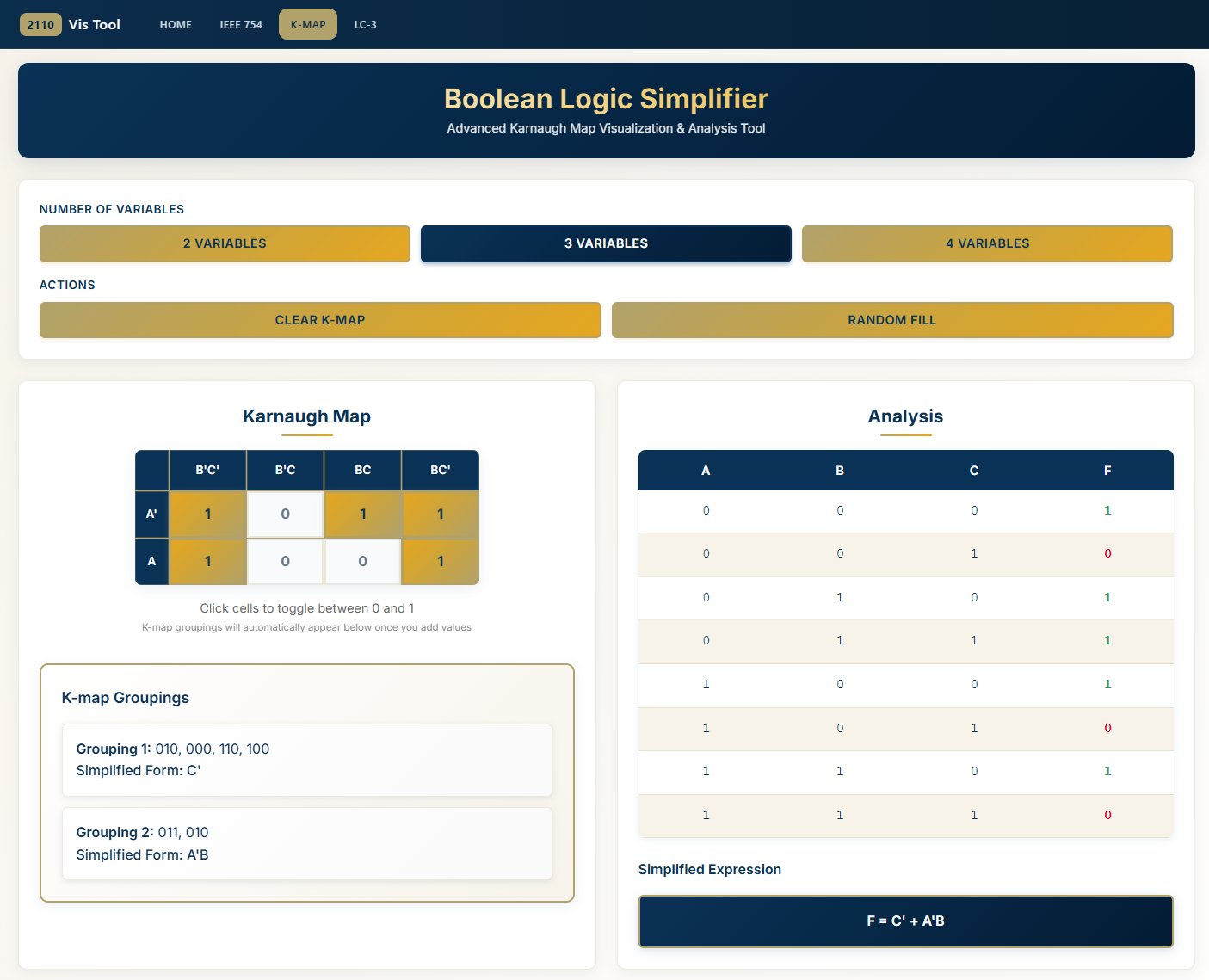
Task: Click the 2110 Vis Tool logo badge
Action: (40, 25)
